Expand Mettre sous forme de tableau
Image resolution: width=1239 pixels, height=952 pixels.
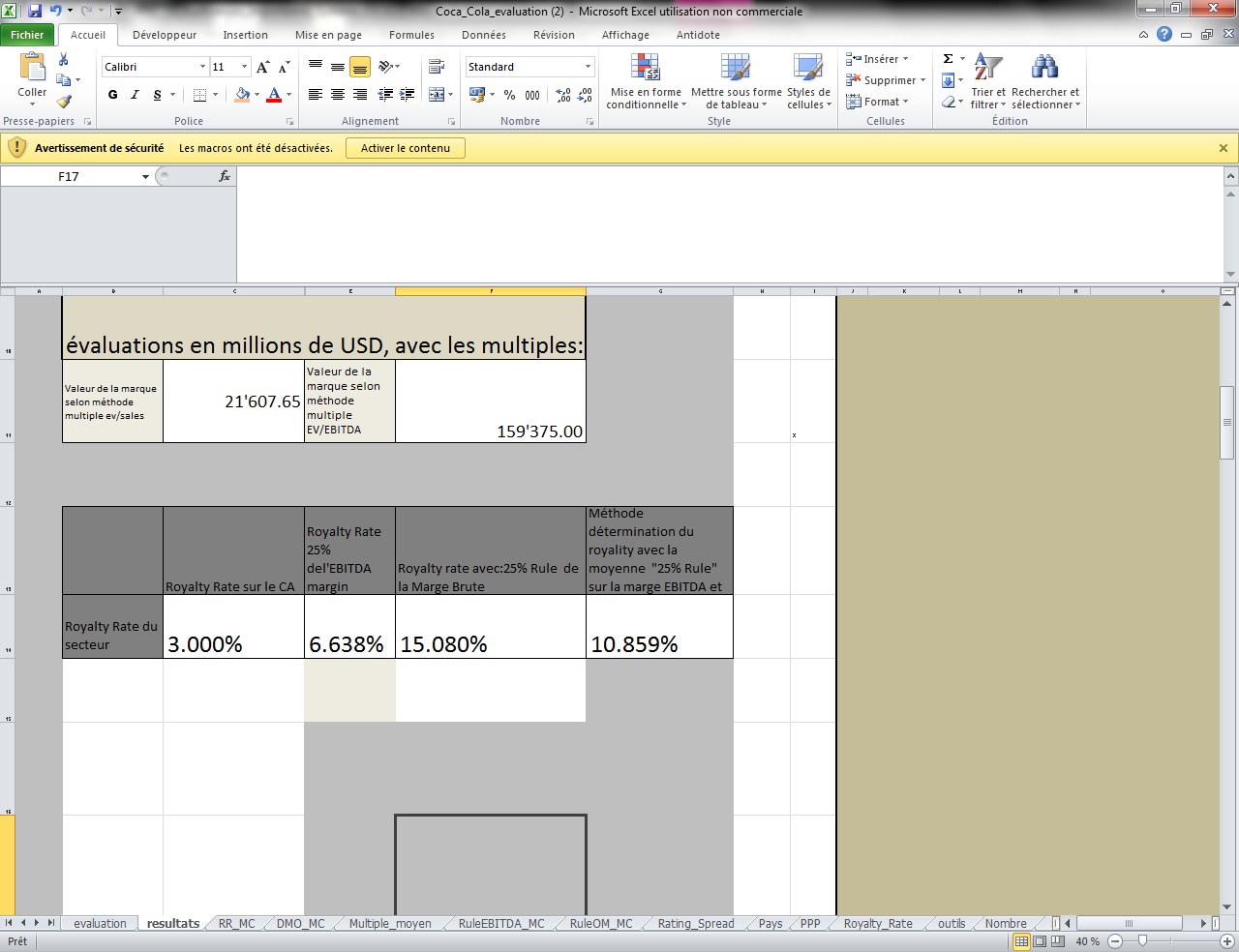(736, 81)
